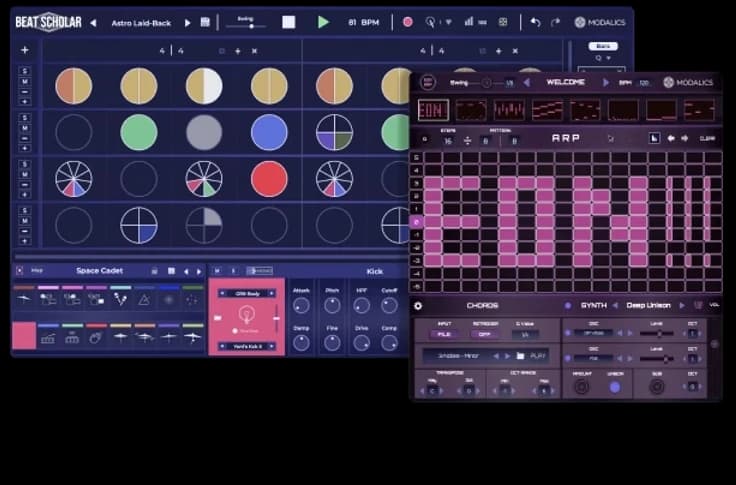Shift the ARP pattern right

685,138
